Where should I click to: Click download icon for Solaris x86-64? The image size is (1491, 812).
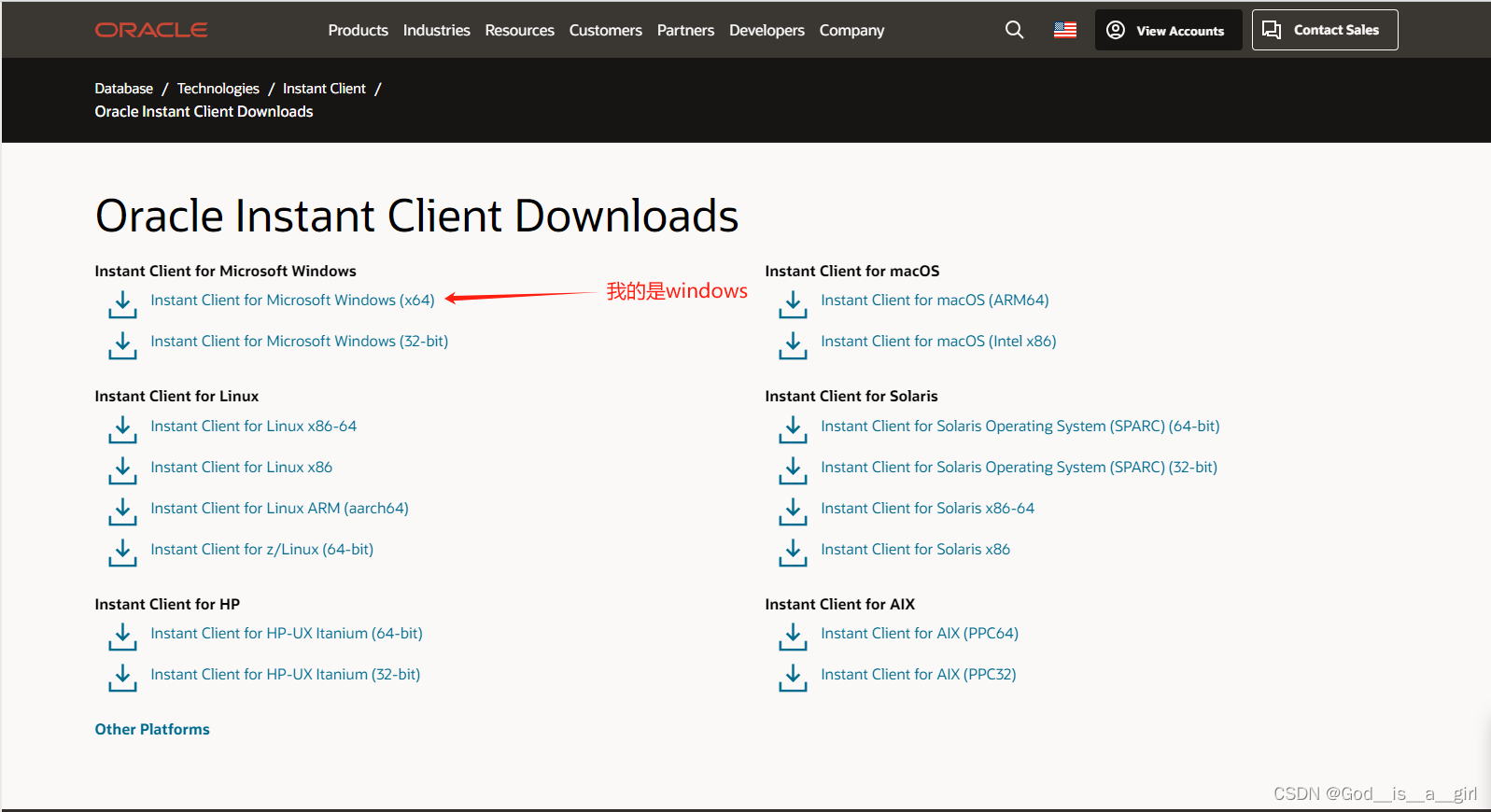793,512
